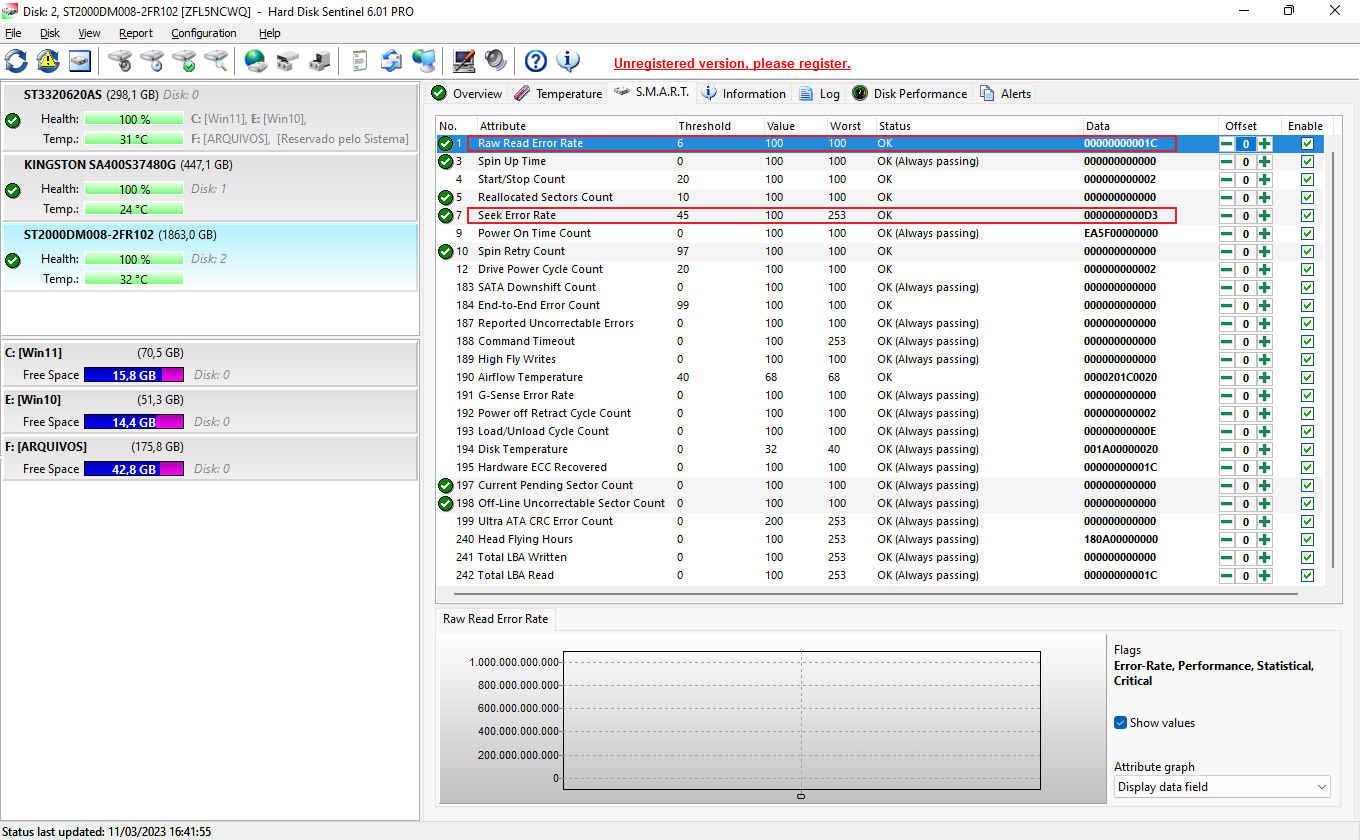The width and height of the screenshot is (1360, 840).
Task: Switch to the Temperature tab
Action: (558, 93)
